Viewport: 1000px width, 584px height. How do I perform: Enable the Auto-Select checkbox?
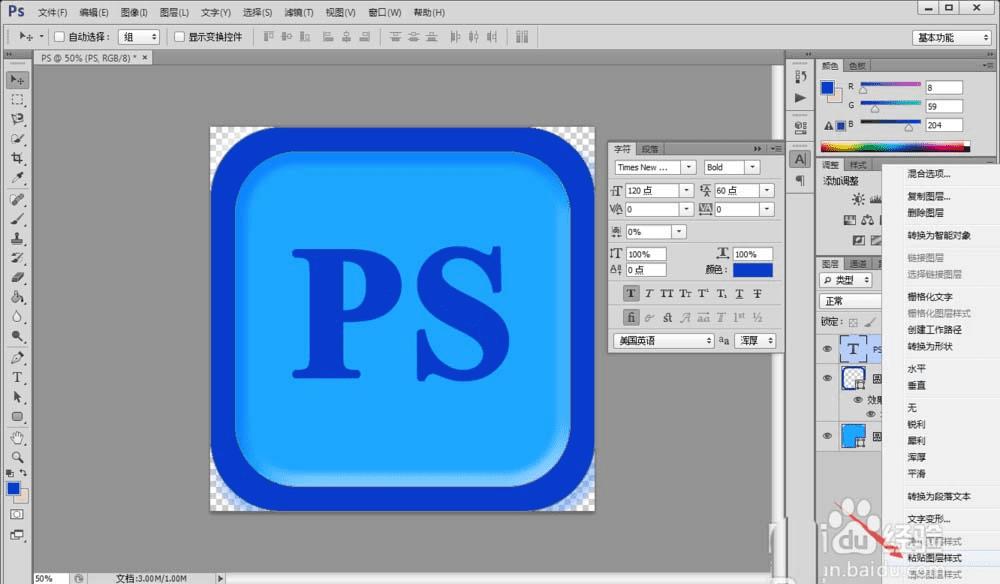point(59,37)
